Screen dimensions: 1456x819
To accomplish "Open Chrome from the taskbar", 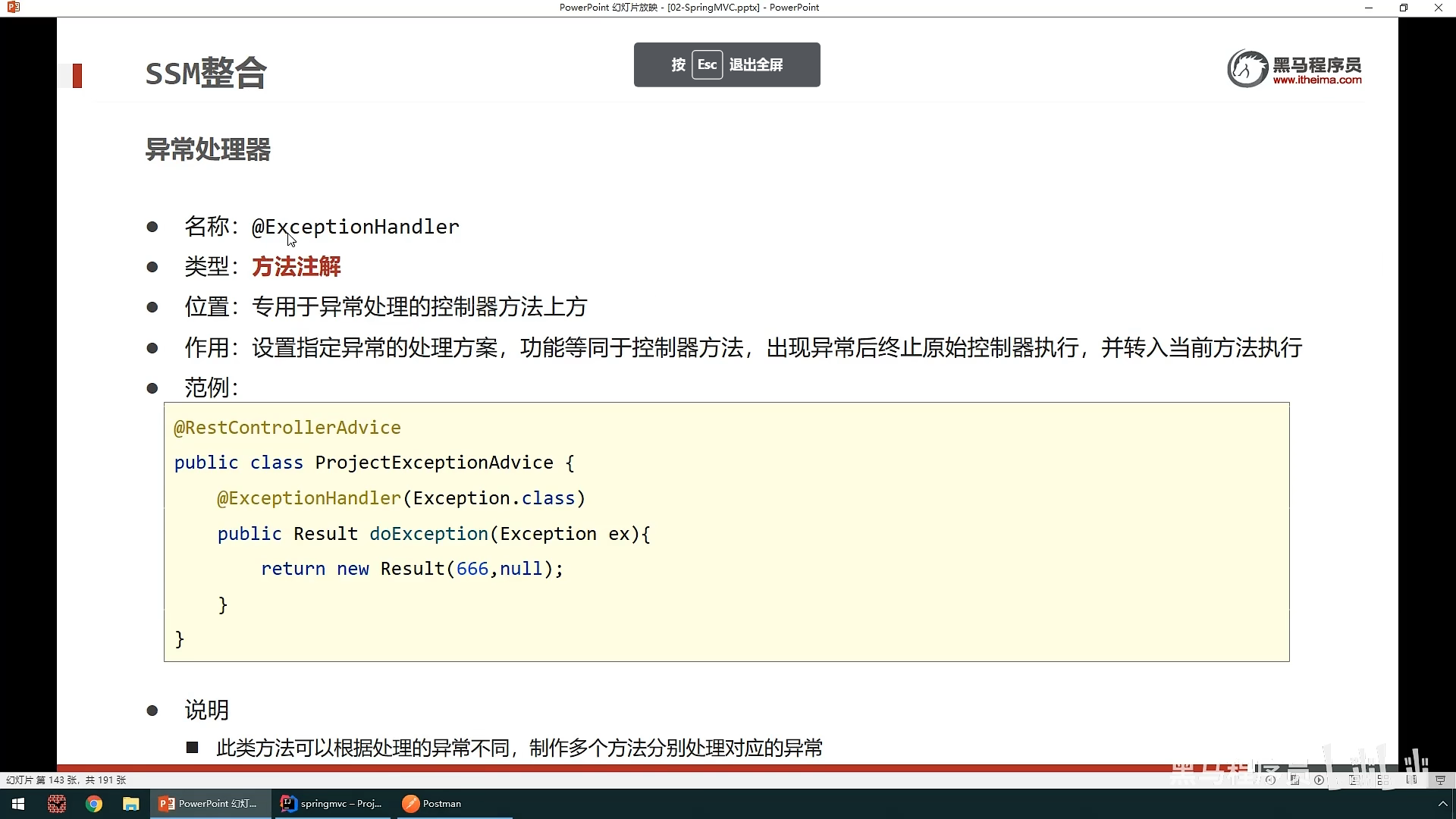I will click(x=94, y=804).
